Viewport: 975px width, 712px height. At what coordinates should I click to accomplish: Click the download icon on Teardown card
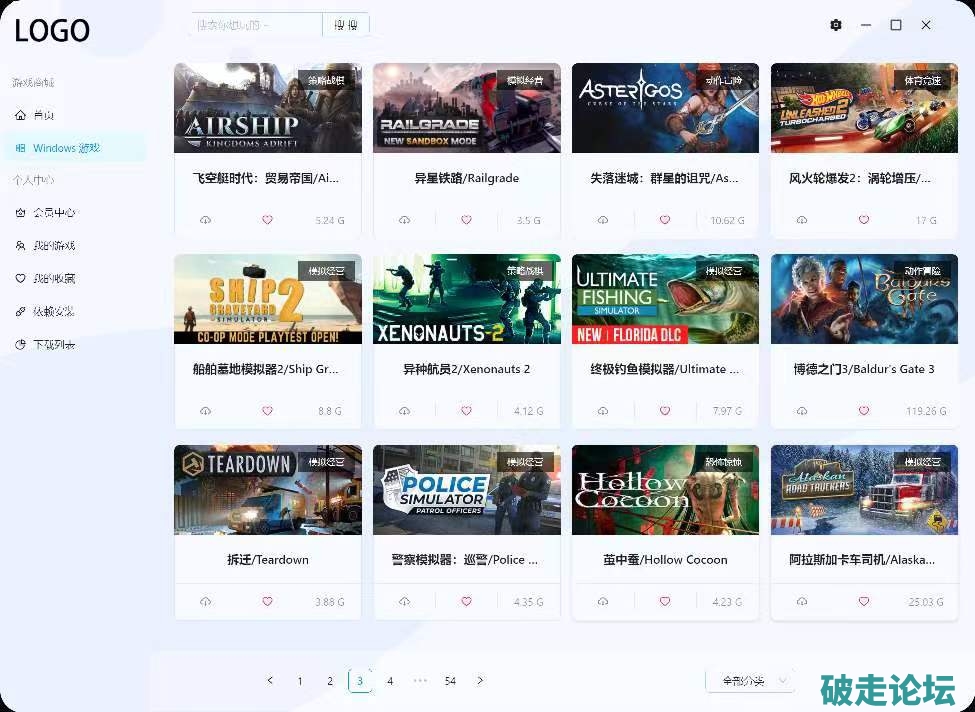coord(206,602)
